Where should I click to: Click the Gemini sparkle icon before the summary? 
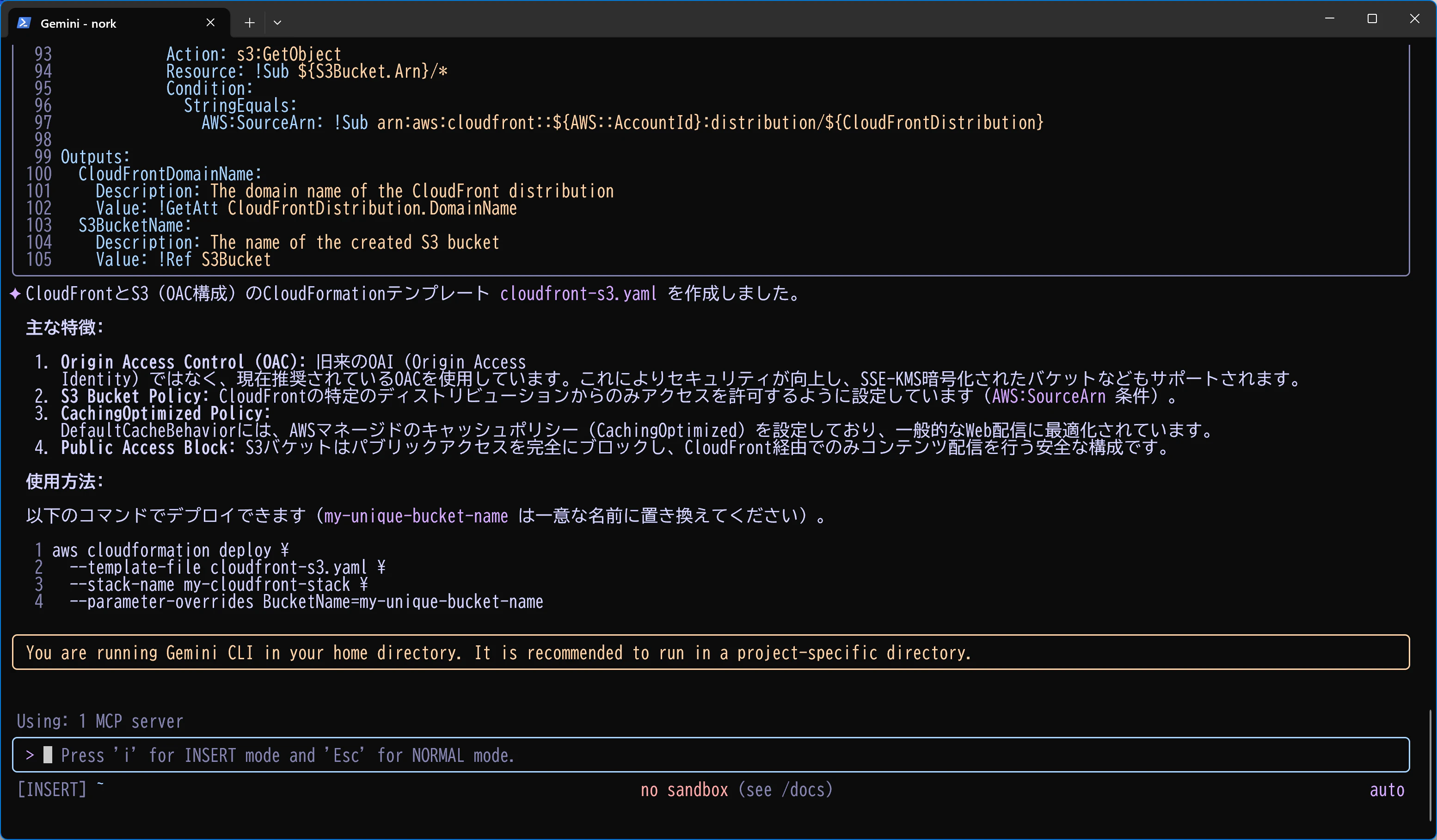click(14, 294)
